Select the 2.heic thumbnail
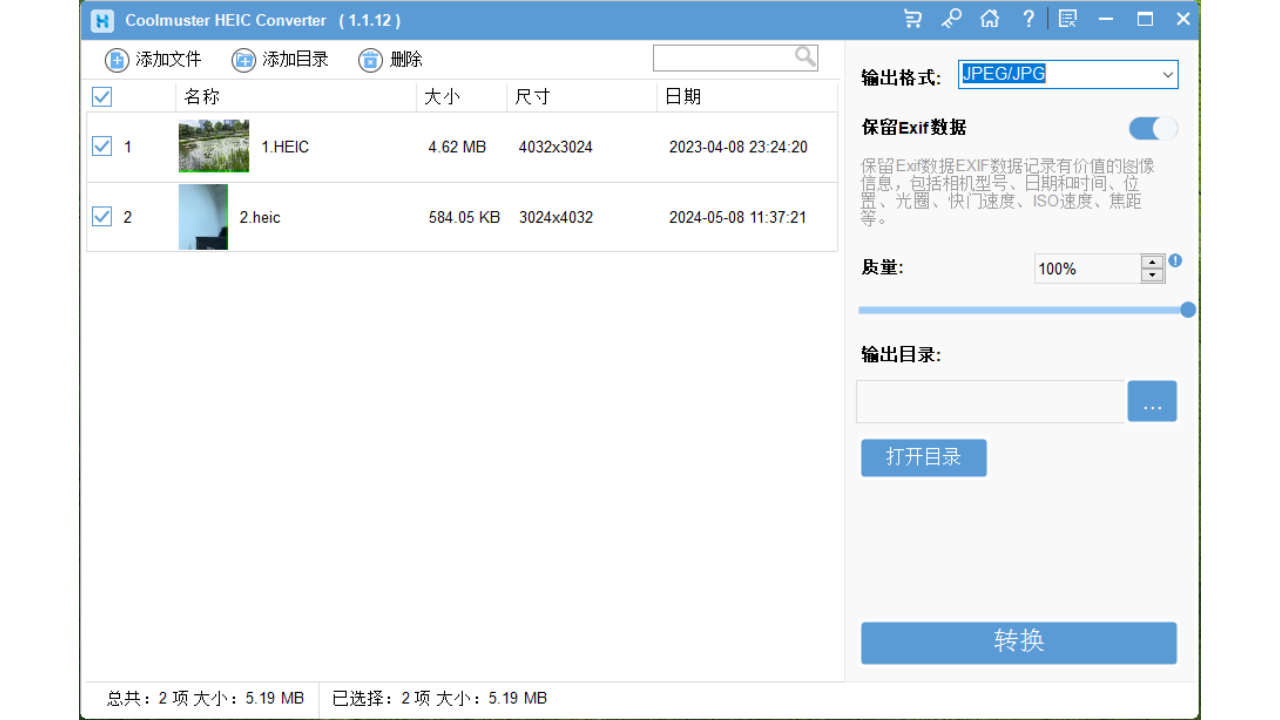 point(203,217)
